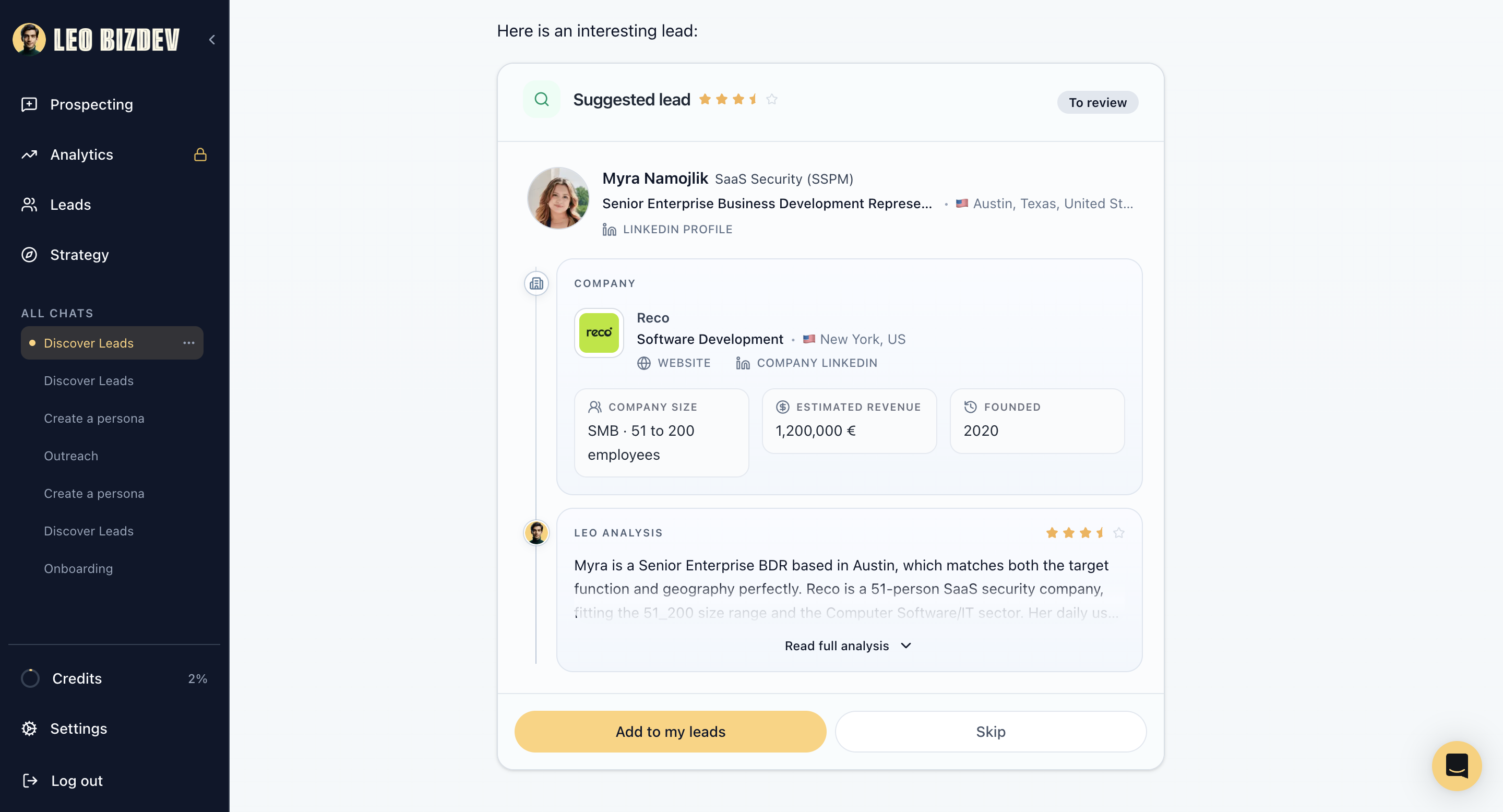
Task: Select the active Discover Leads chat
Action: tap(112, 343)
